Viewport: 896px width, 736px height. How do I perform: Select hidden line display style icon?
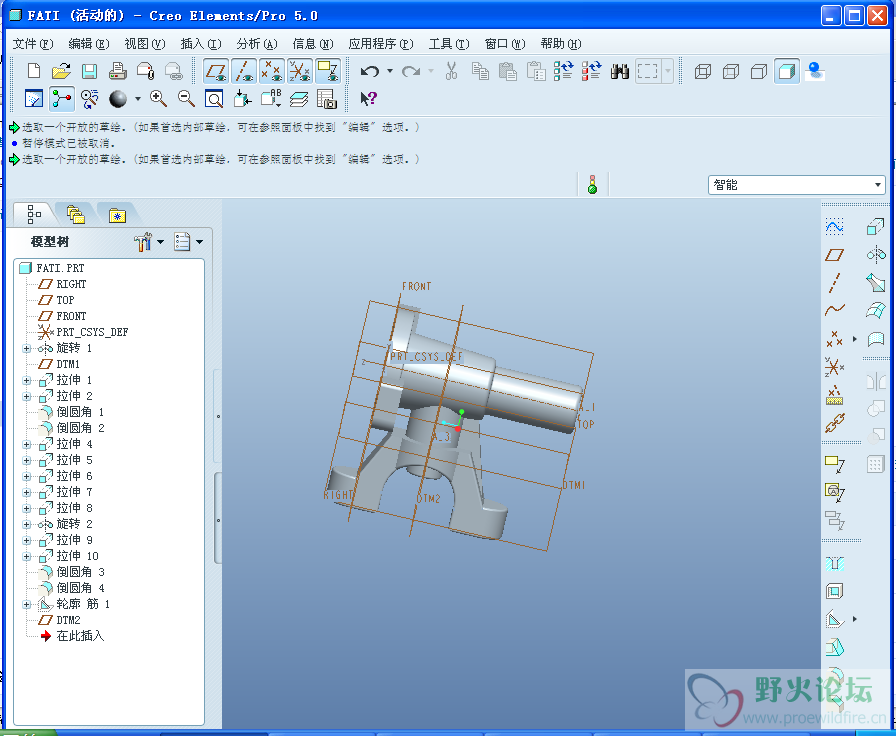731,71
